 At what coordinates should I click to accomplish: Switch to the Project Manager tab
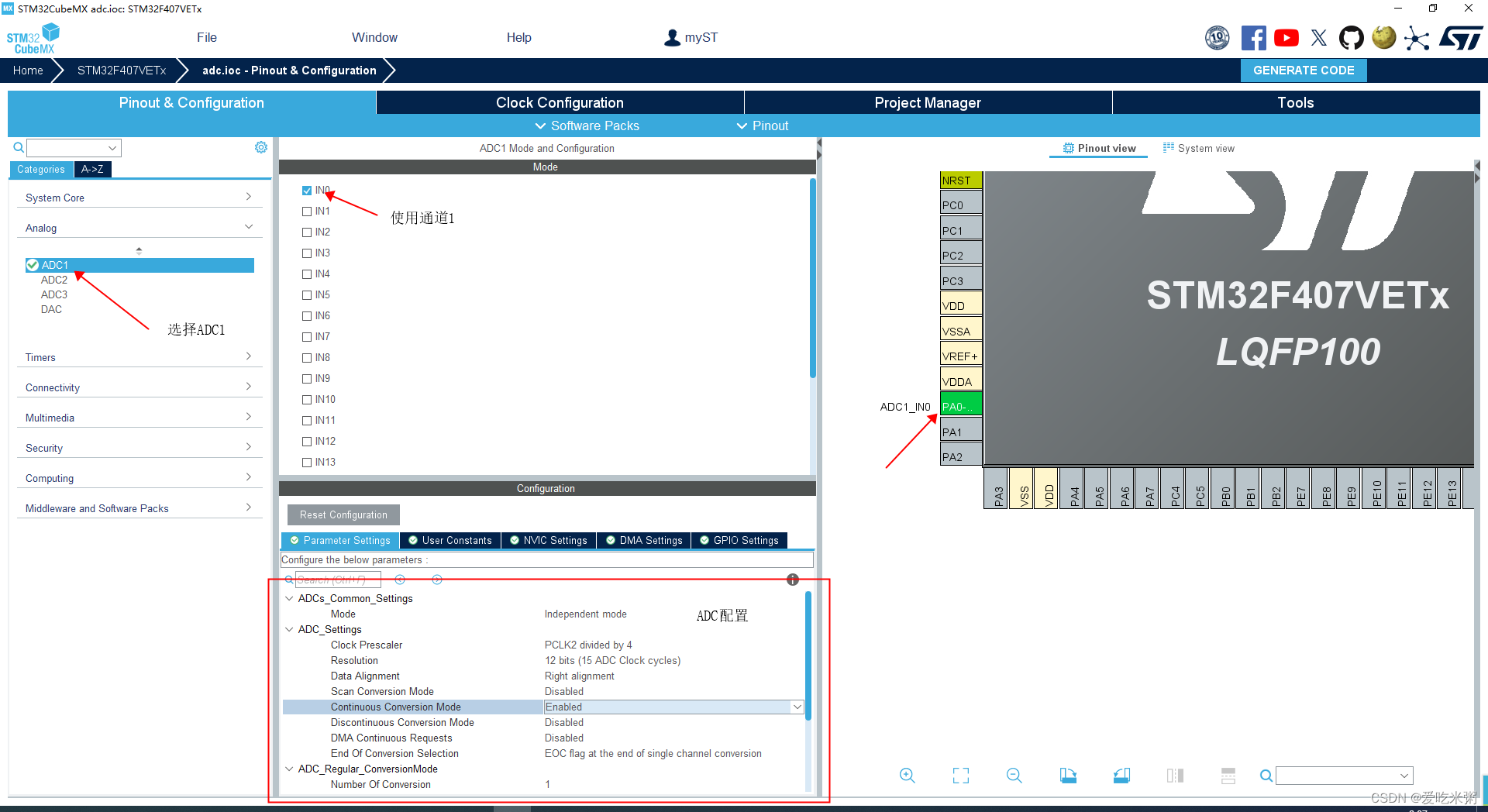point(928,102)
